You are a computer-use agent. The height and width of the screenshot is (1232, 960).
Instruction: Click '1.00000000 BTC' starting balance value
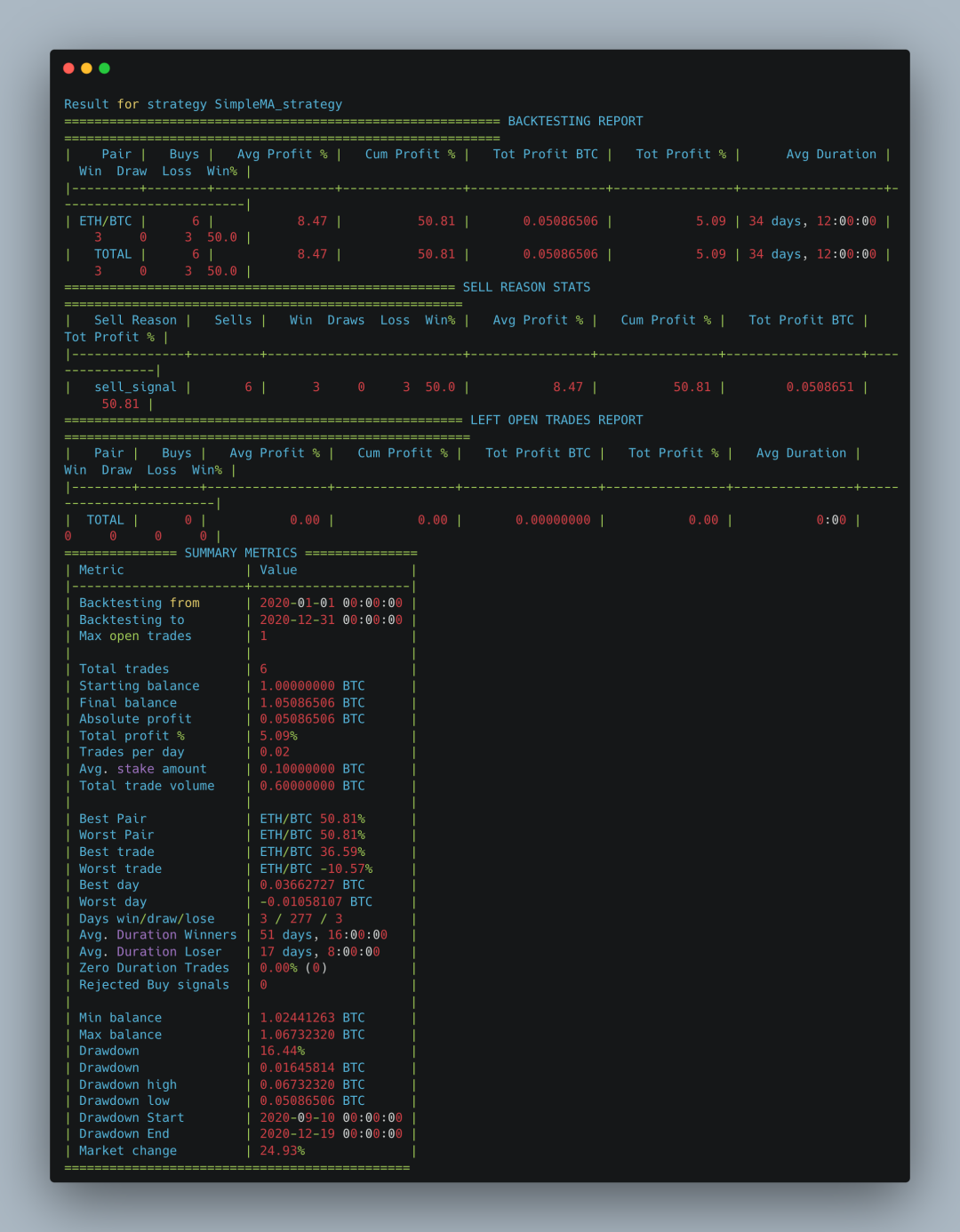coord(312,686)
